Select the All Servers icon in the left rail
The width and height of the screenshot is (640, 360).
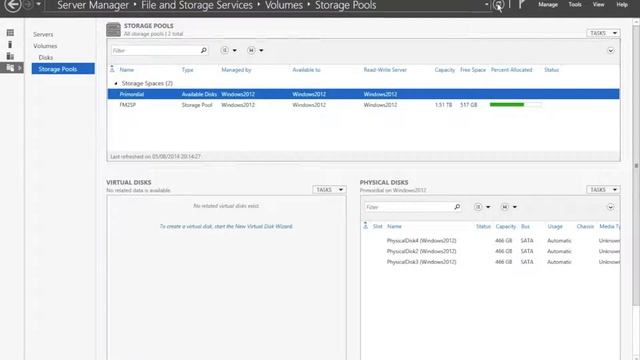click(10, 56)
